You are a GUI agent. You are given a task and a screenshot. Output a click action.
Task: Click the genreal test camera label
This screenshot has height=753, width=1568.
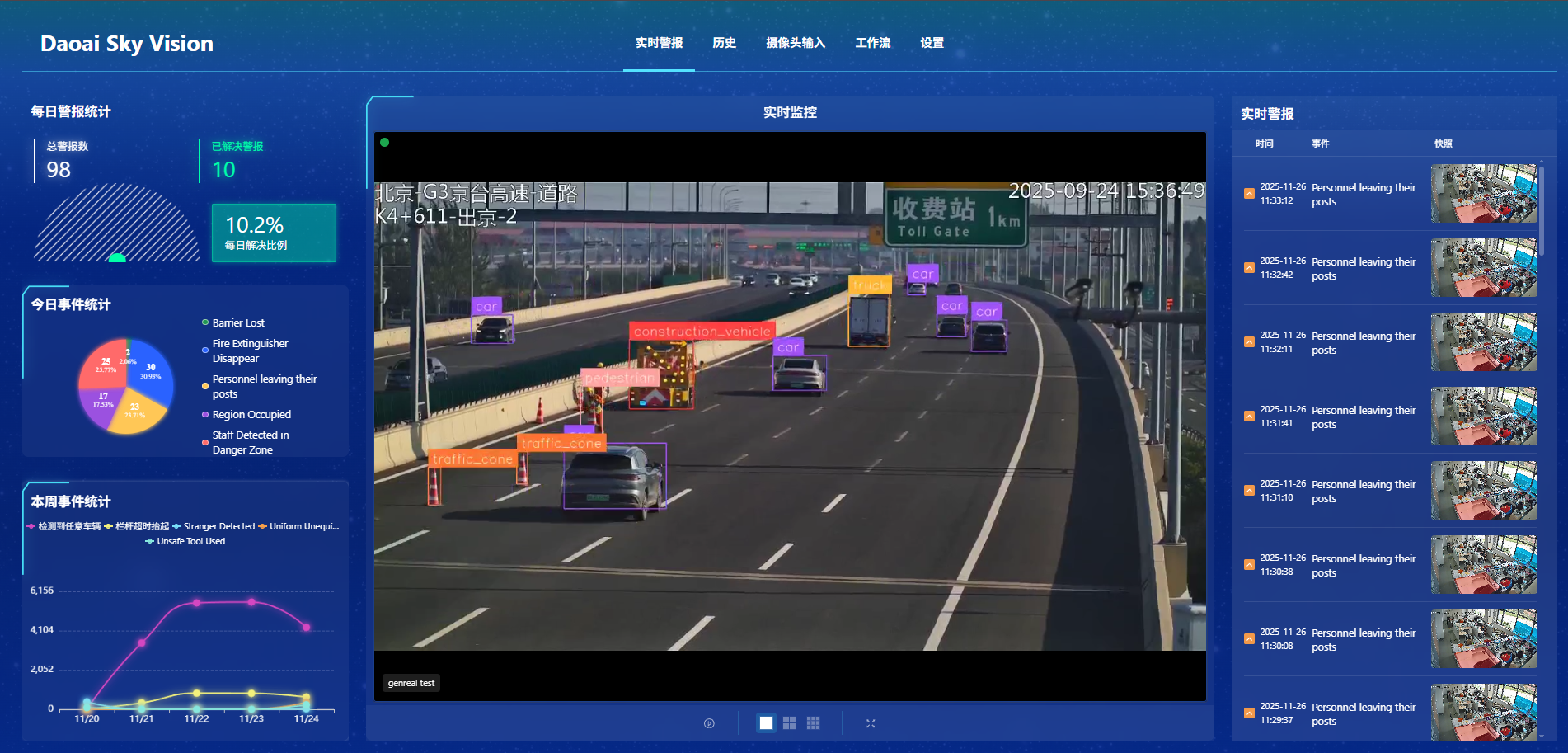pos(411,683)
